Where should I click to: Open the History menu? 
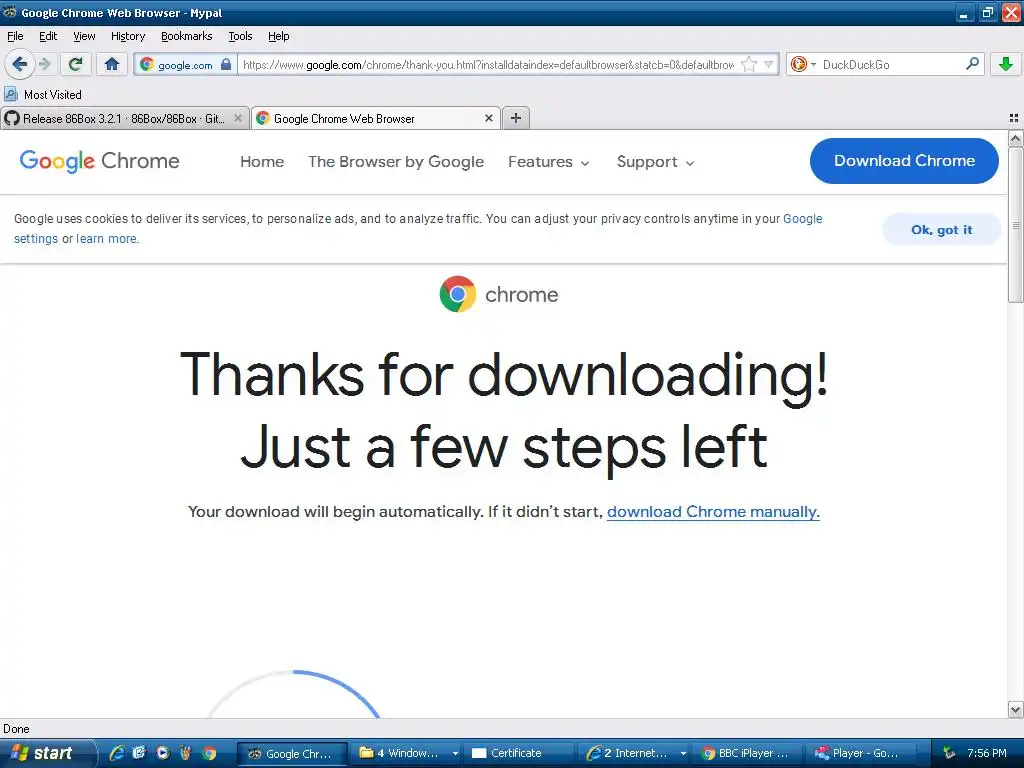coord(128,36)
